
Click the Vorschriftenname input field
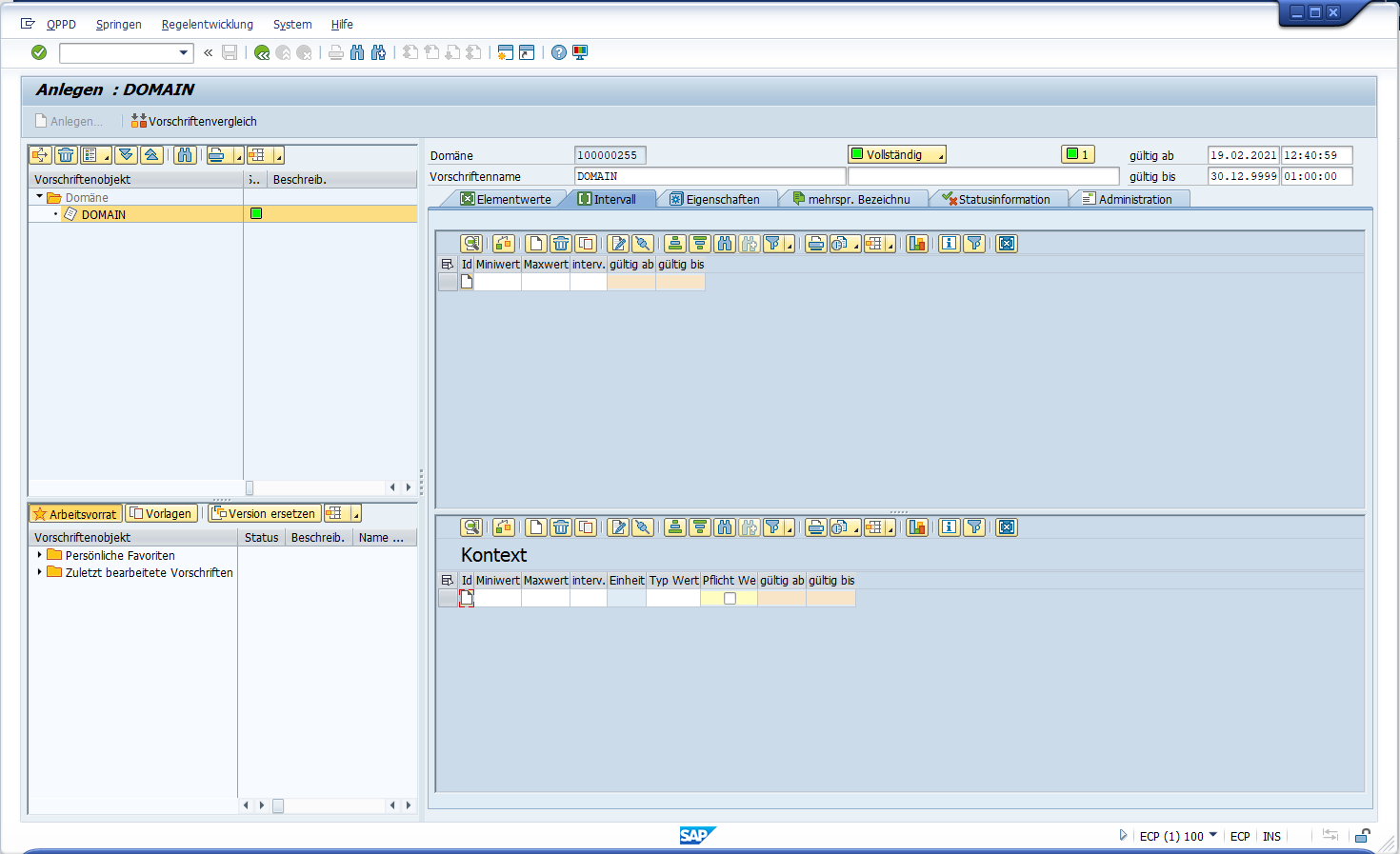click(710, 176)
